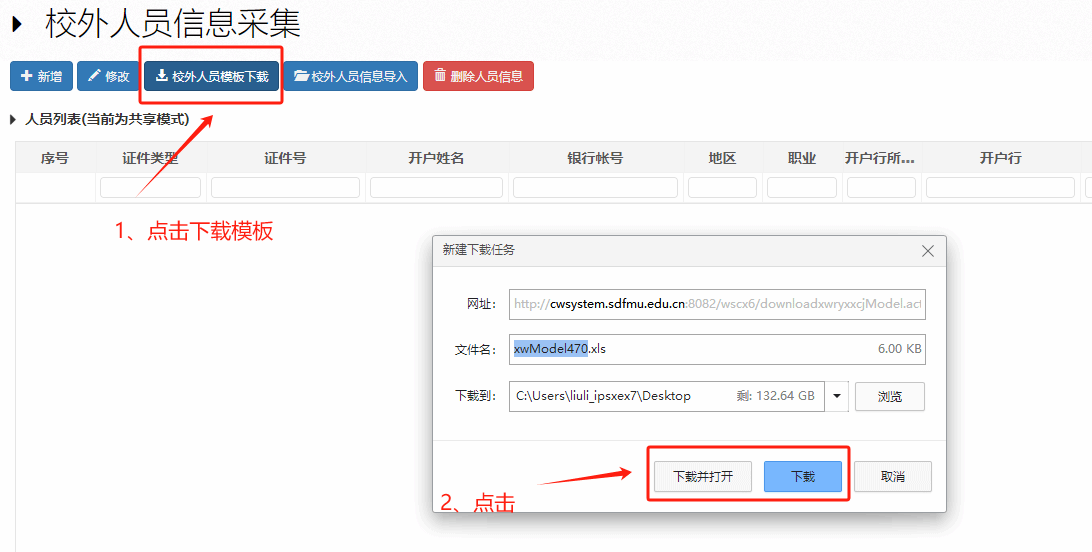Click the 下载并打开 button
The image size is (1092, 552).
(x=702, y=477)
